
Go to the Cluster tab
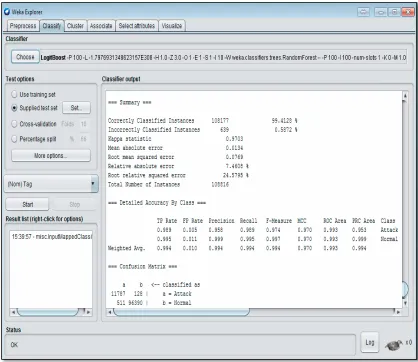pos(75,26)
